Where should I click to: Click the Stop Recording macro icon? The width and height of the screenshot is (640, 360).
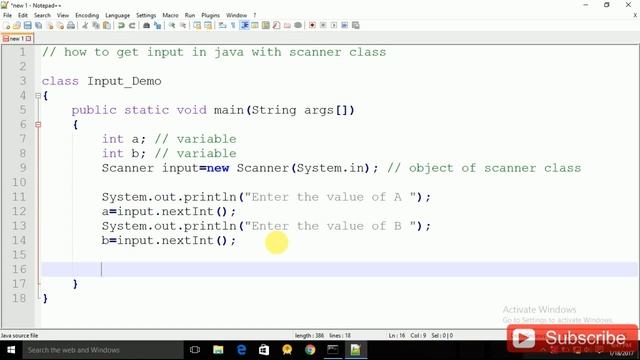[x=323, y=25]
